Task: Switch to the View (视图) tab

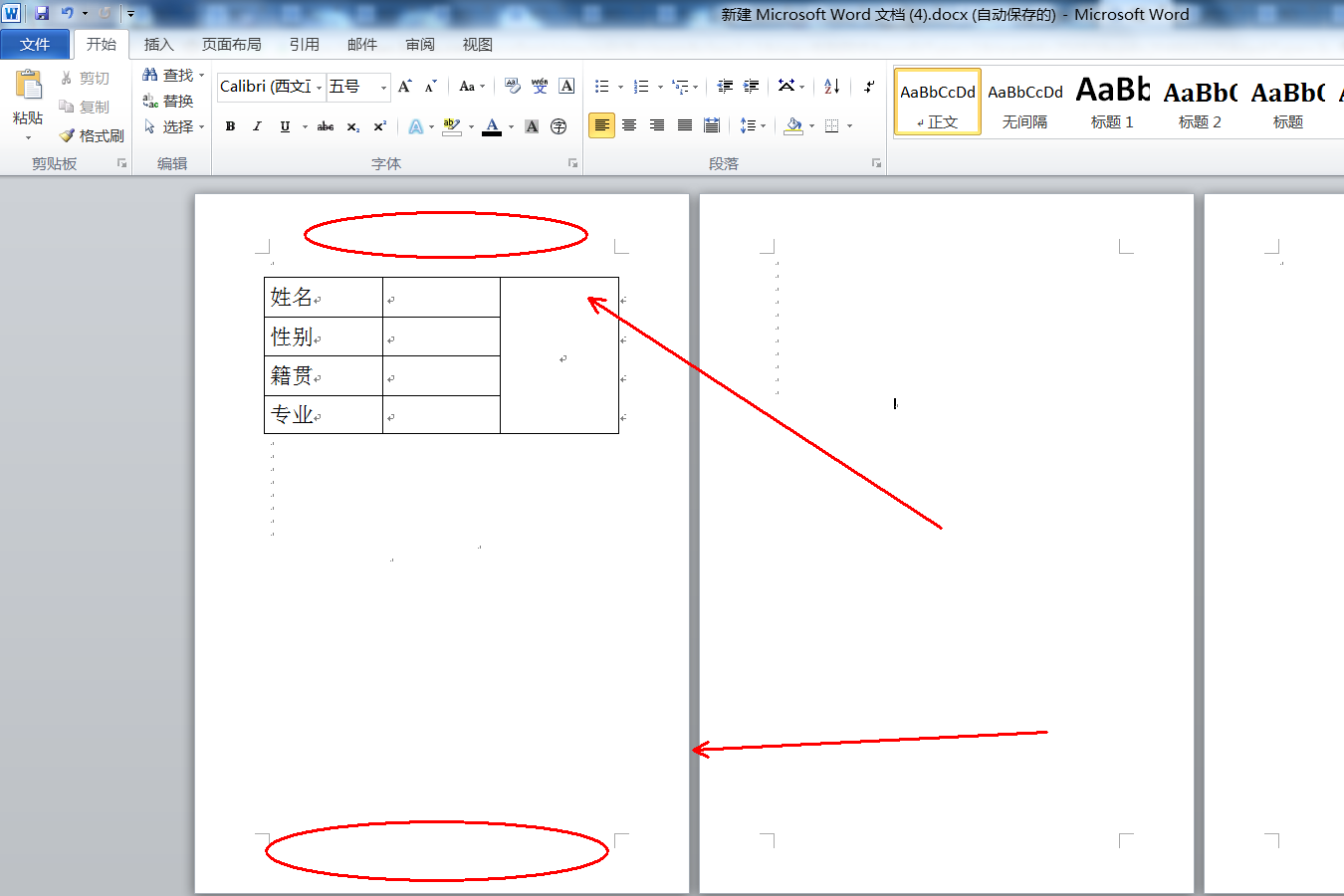Action: [x=478, y=45]
